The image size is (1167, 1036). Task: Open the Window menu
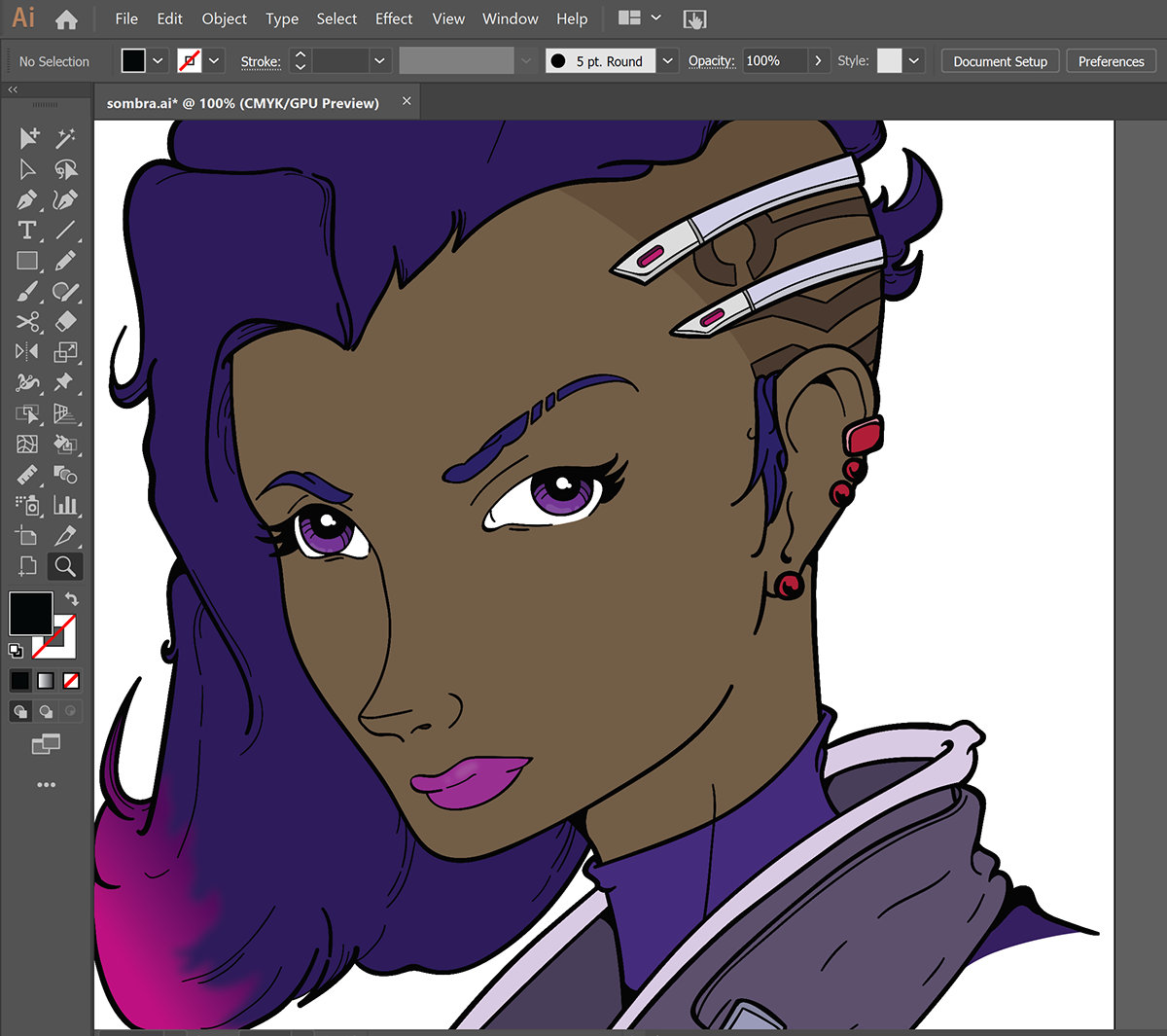[x=510, y=18]
